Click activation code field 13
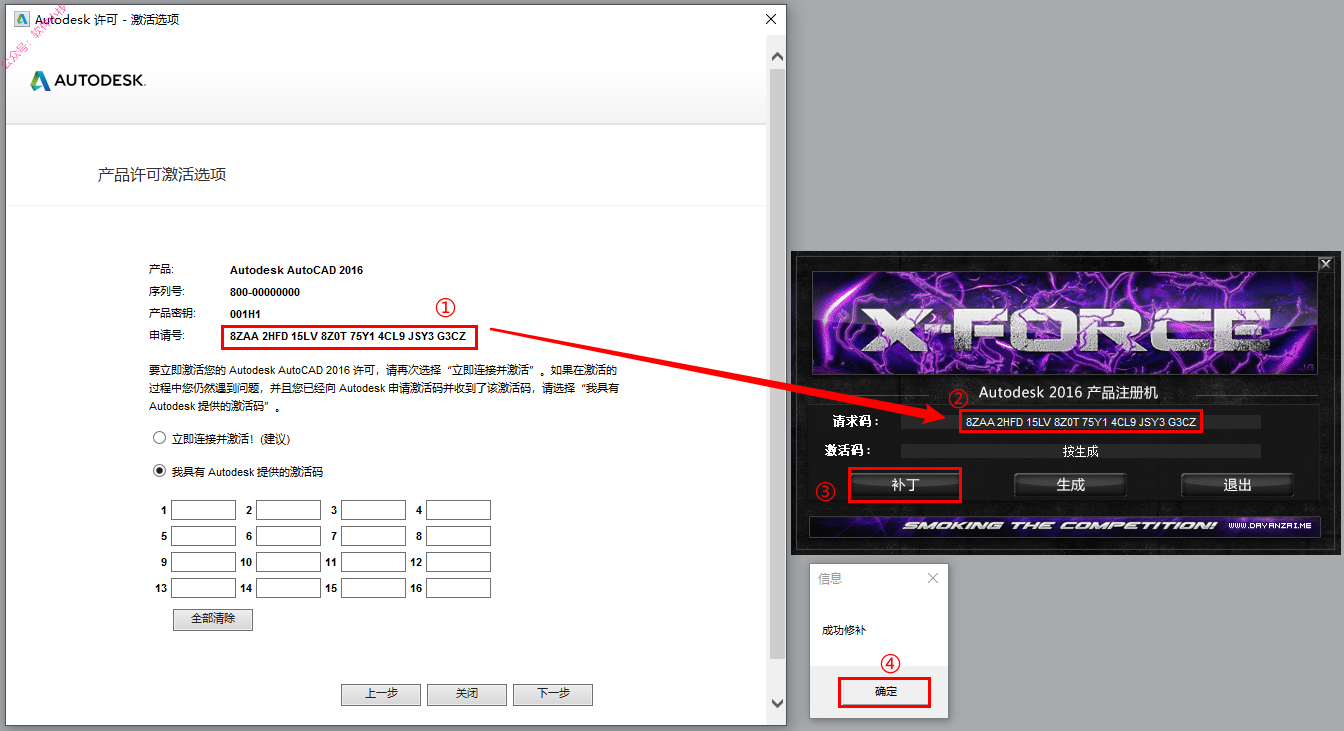Viewport: 1344px width, 731px height. [x=203, y=588]
